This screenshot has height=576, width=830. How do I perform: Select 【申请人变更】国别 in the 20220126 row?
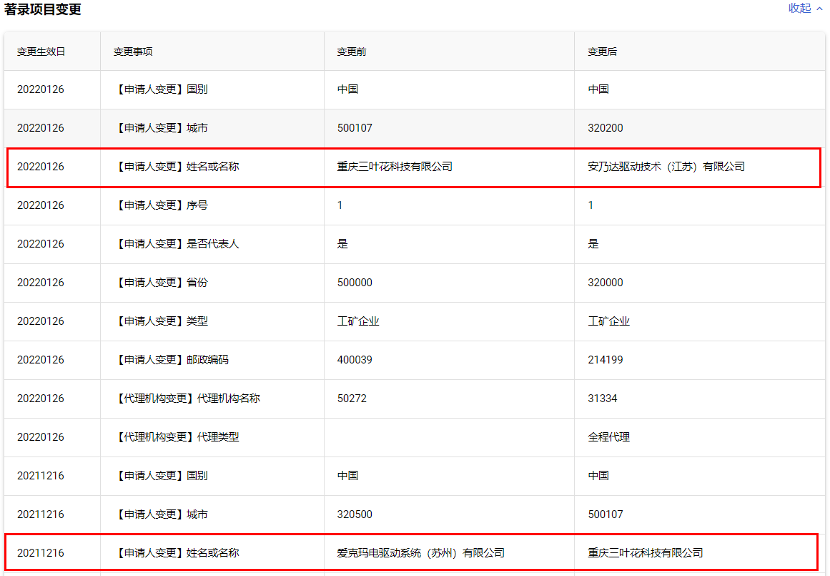(161, 89)
